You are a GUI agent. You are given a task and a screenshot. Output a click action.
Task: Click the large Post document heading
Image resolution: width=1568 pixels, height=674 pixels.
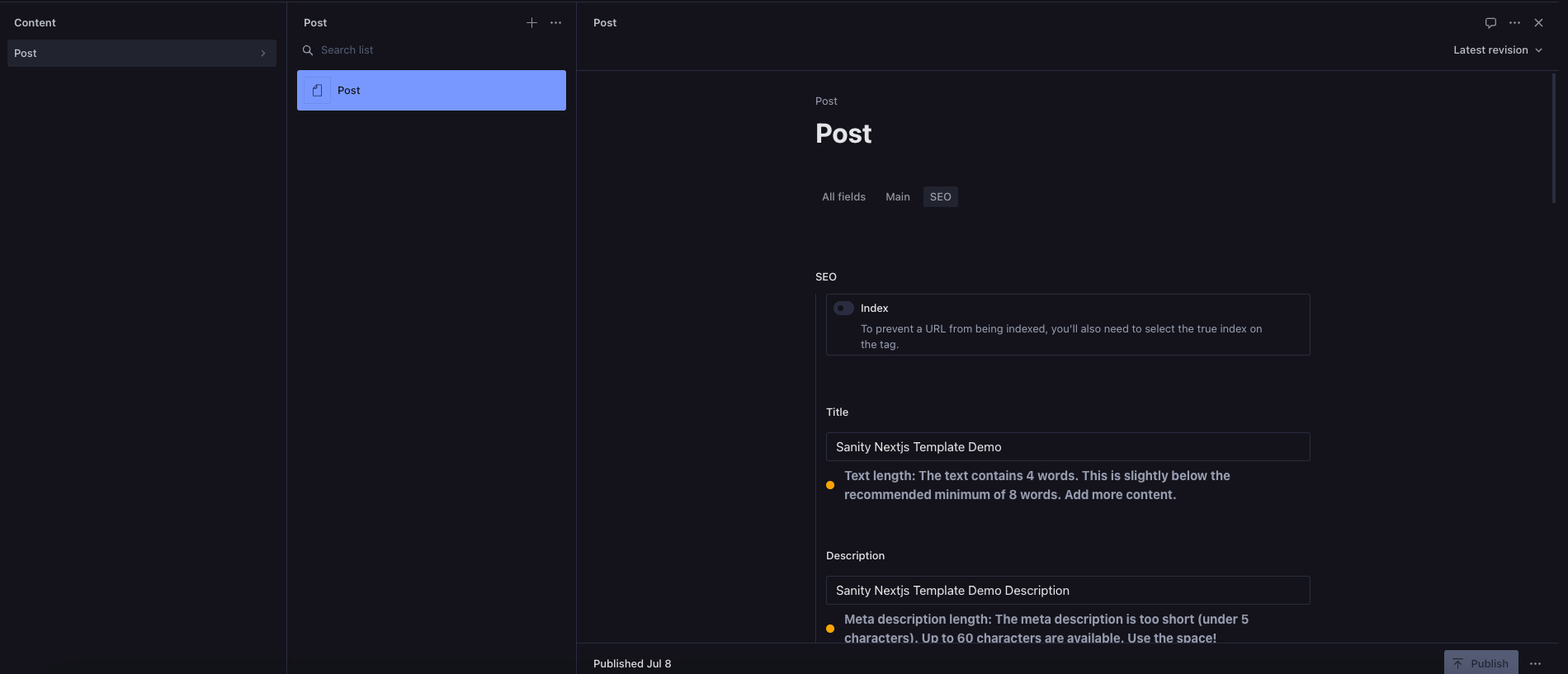click(843, 134)
